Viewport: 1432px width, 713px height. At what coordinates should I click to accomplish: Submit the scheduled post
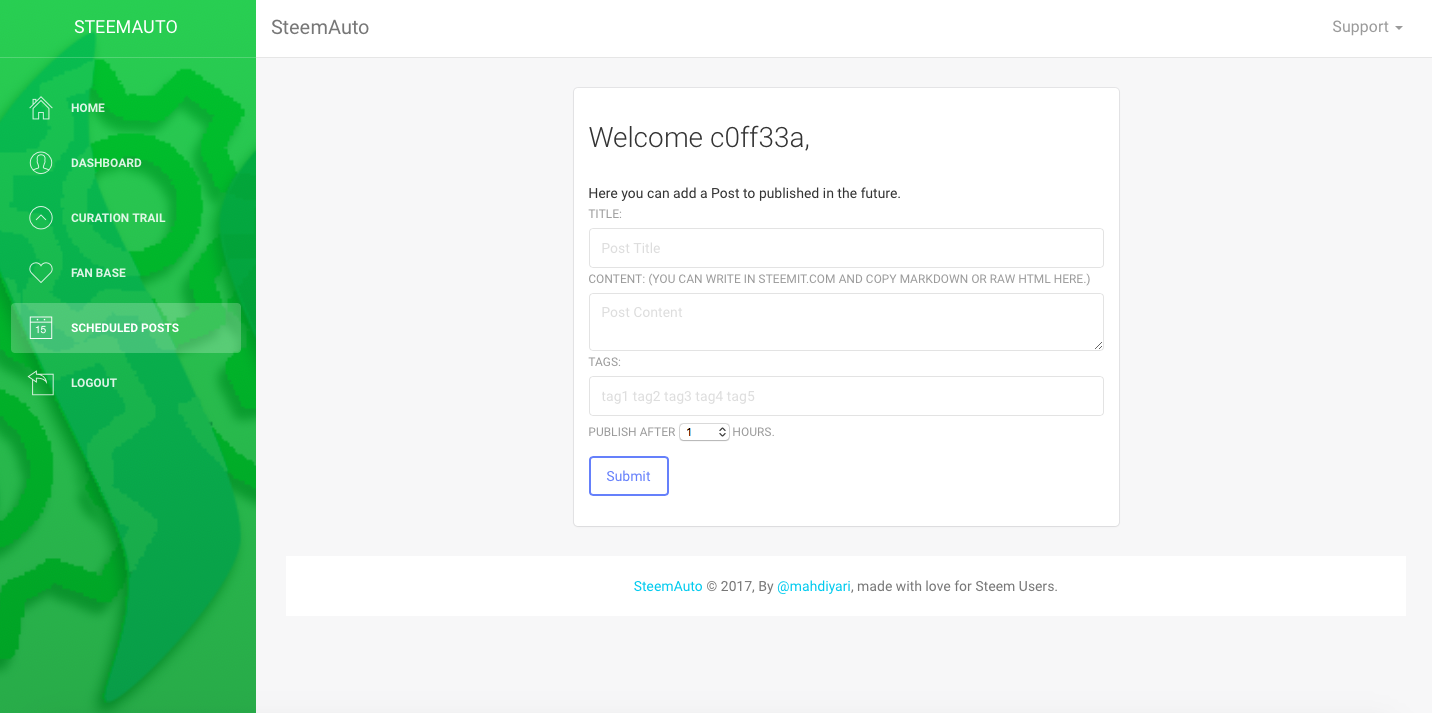[628, 476]
